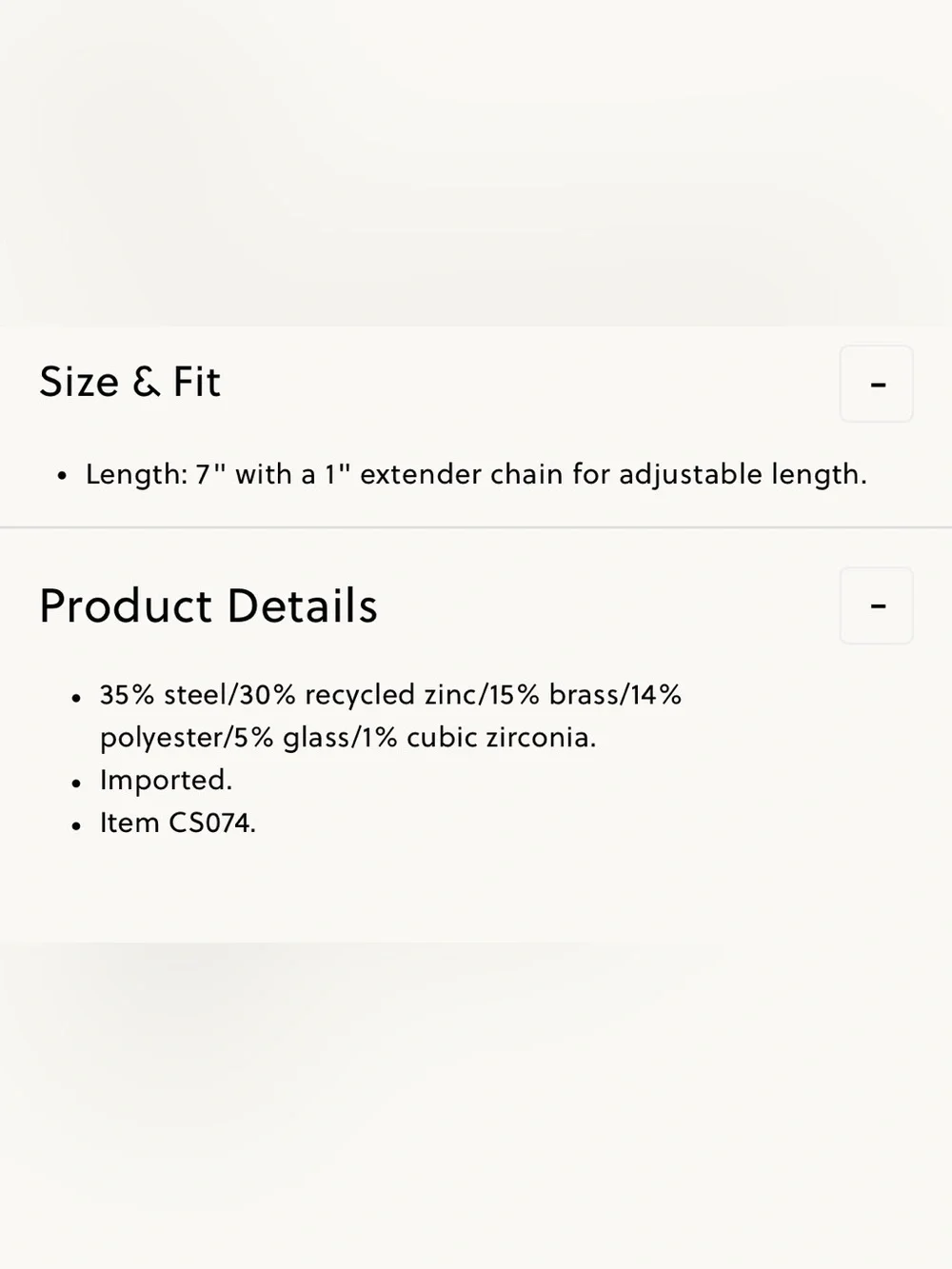Click the 'Item CS074.' line

coord(178,823)
